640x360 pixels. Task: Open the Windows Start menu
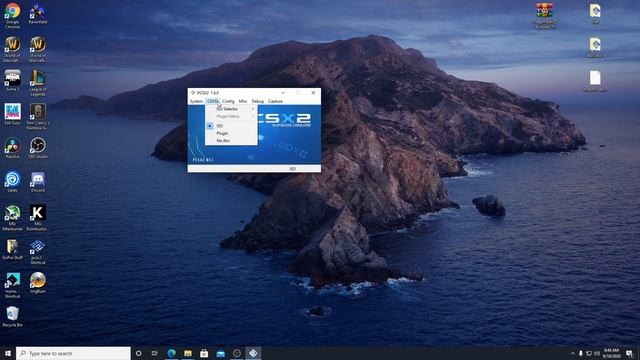8,353
